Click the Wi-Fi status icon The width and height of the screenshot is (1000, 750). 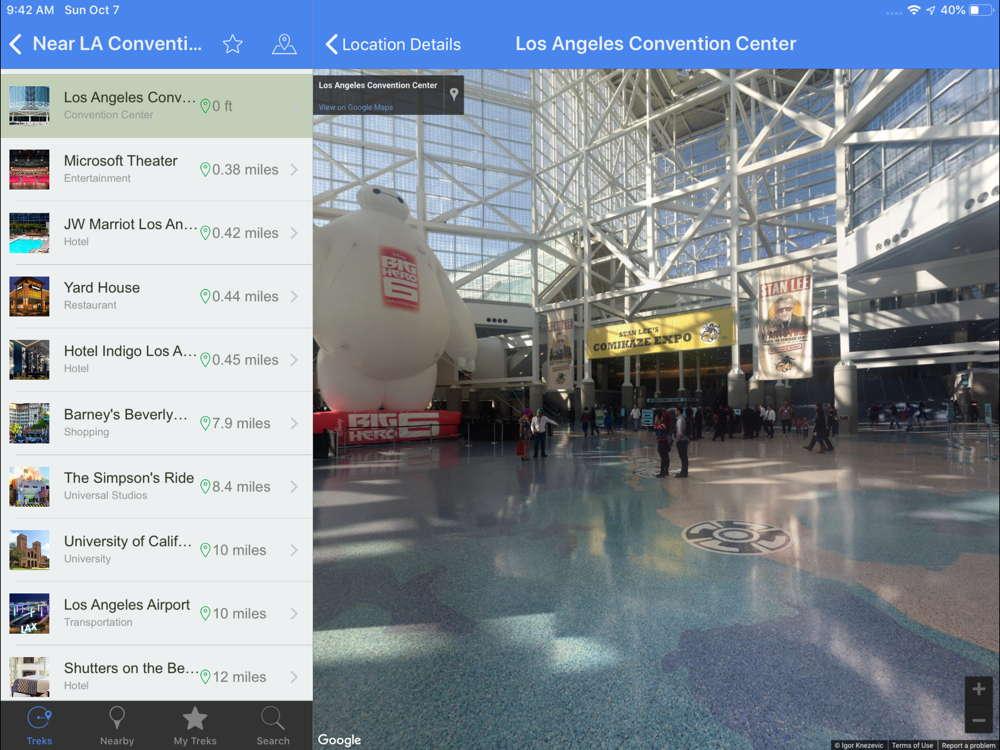914,10
